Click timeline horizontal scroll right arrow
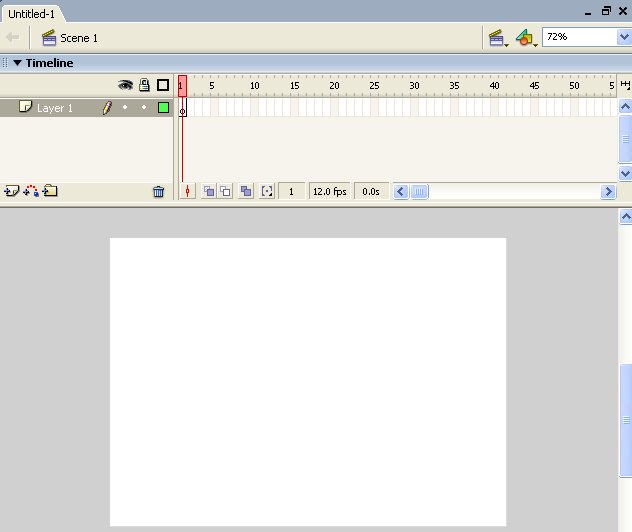Viewport: 632px width, 532px height. click(608, 191)
